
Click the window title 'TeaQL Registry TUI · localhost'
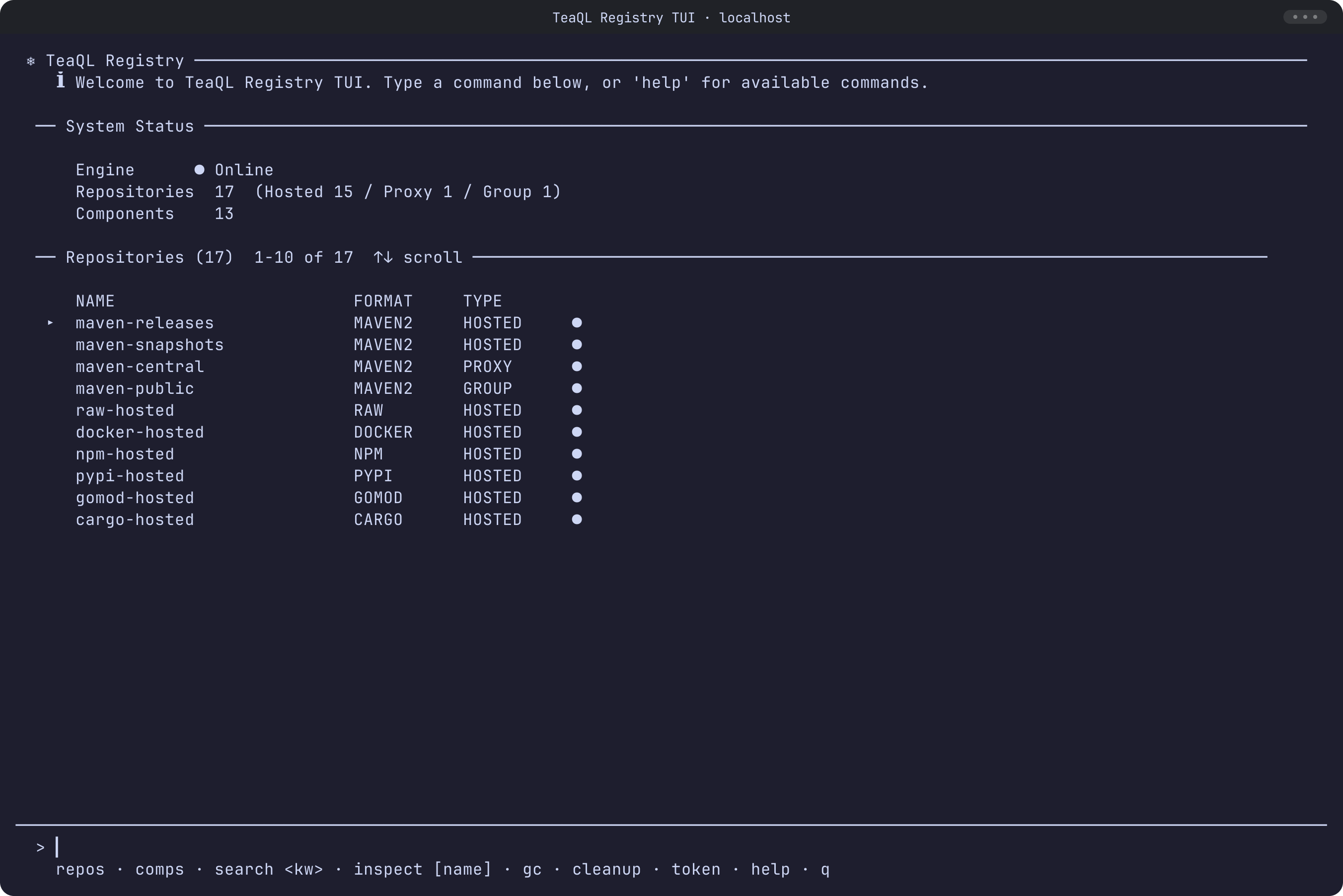tap(671, 18)
